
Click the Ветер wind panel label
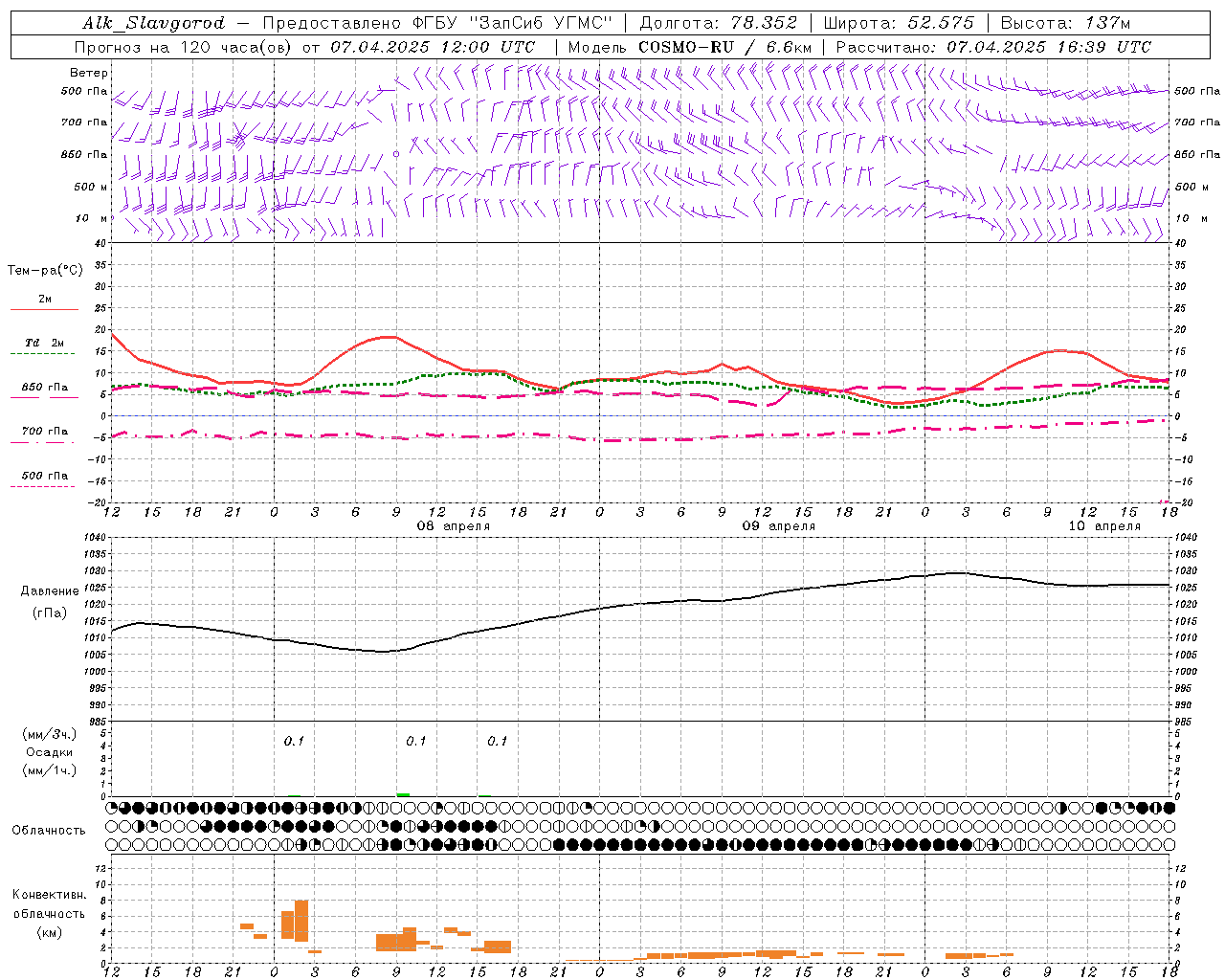[89, 73]
